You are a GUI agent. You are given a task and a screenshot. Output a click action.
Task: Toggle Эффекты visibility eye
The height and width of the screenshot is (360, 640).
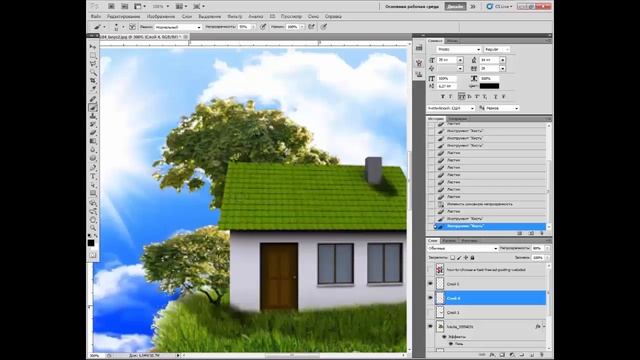pos(444,337)
